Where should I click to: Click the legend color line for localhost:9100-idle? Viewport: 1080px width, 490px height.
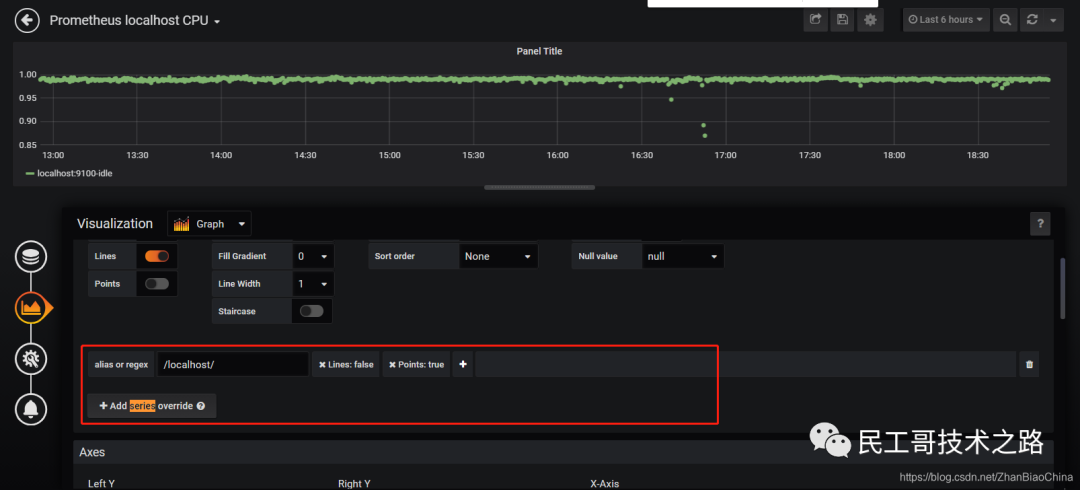30,174
